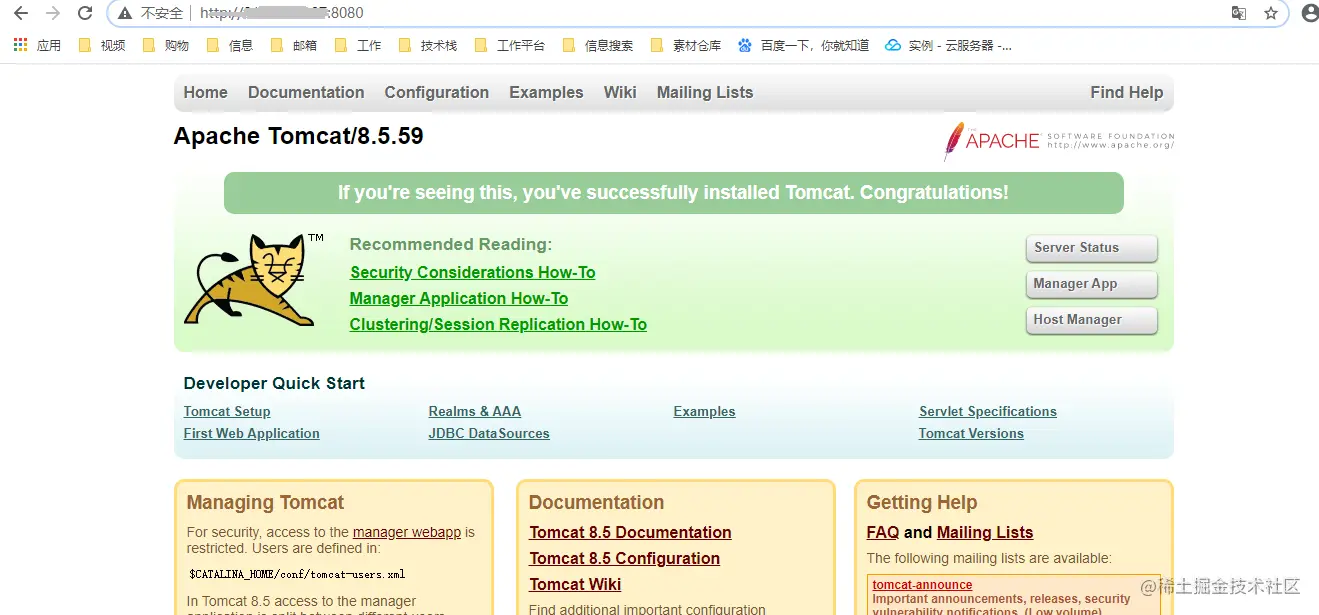Open the tomcat-announce mailing list link
The height and width of the screenshot is (615, 1319).
tap(922, 585)
